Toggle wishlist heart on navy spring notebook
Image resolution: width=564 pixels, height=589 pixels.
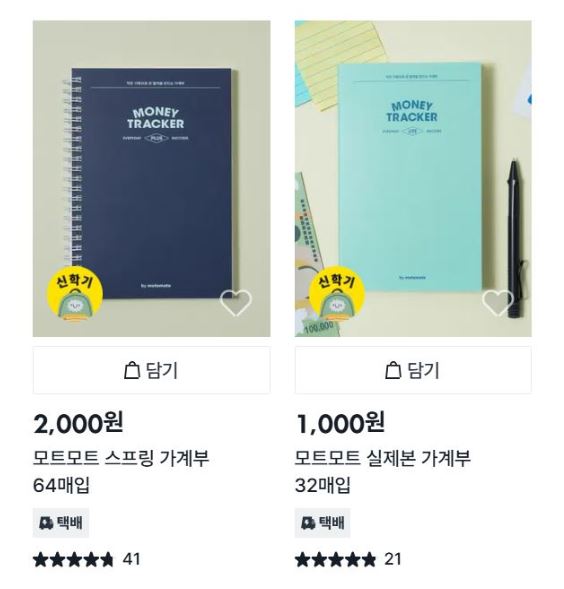click(x=235, y=303)
